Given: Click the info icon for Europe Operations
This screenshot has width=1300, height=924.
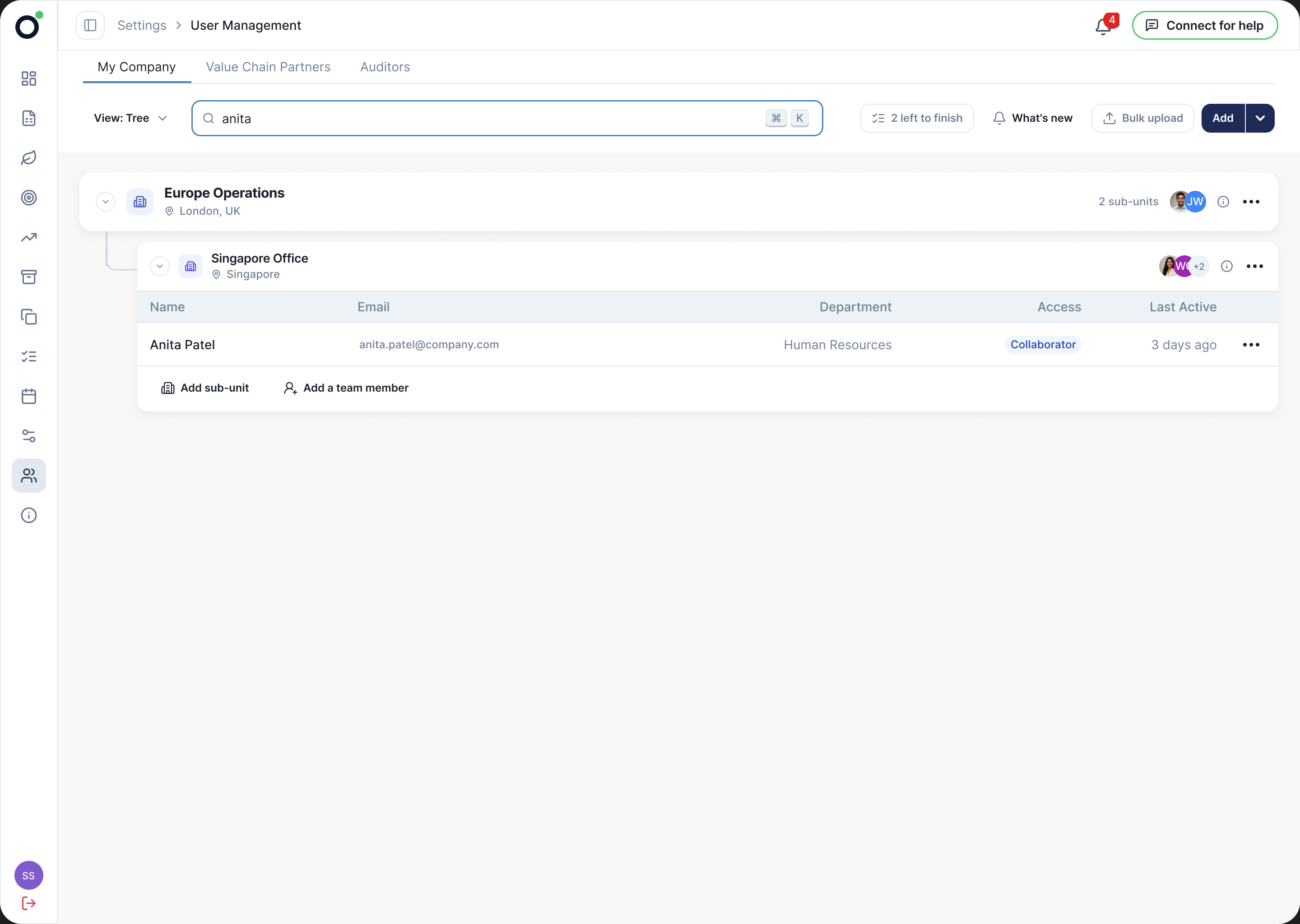Looking at the screenshot, I should [x=1223, y=201].
